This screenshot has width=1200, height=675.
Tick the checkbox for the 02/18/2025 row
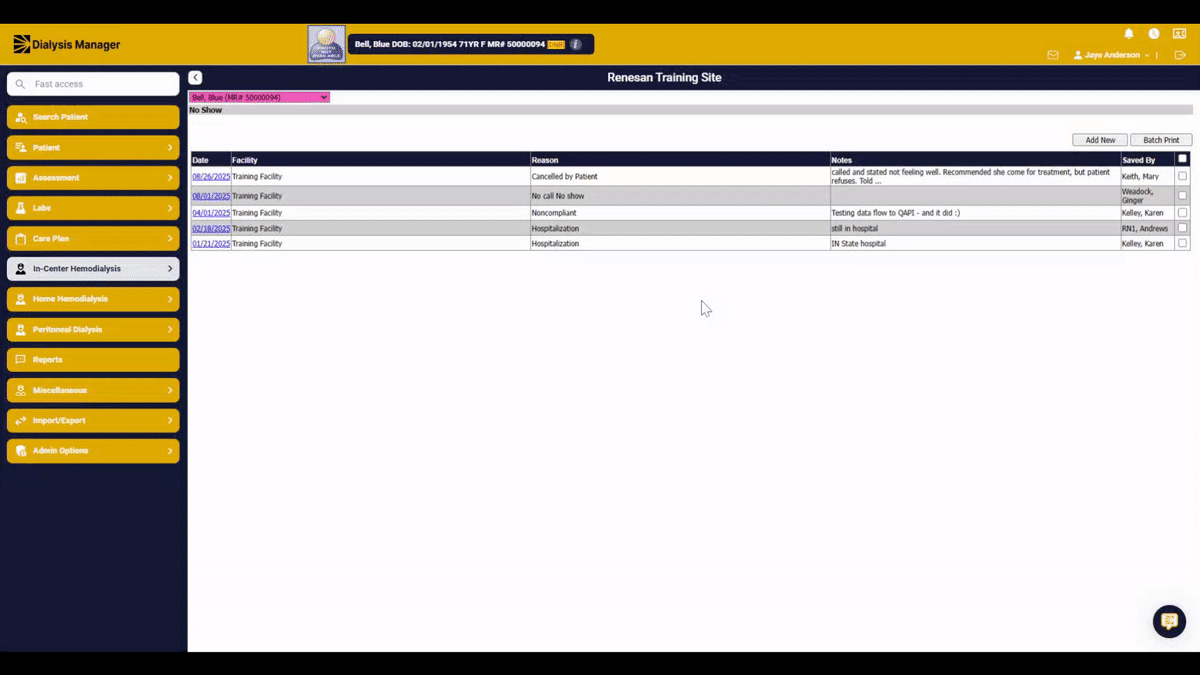[1183, 228]
